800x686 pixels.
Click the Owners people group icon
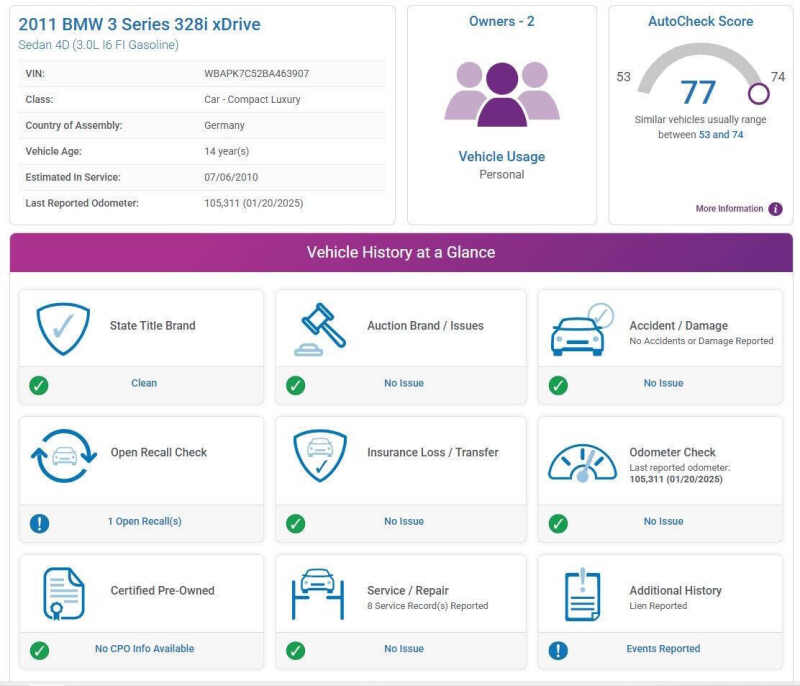(x=502, y=93)
